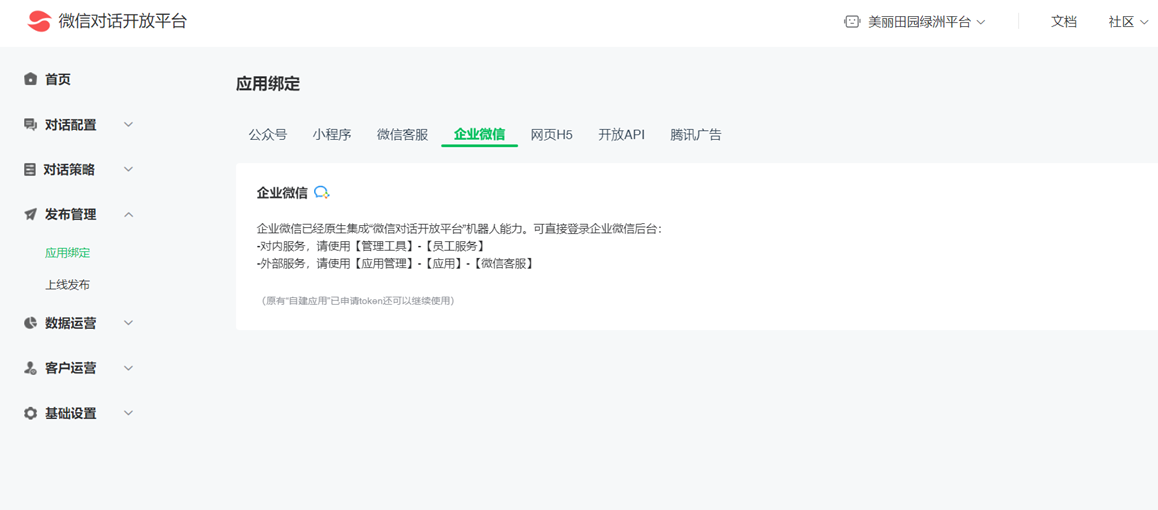Expand the 客户运营 chevron

[x=128, y=368]
